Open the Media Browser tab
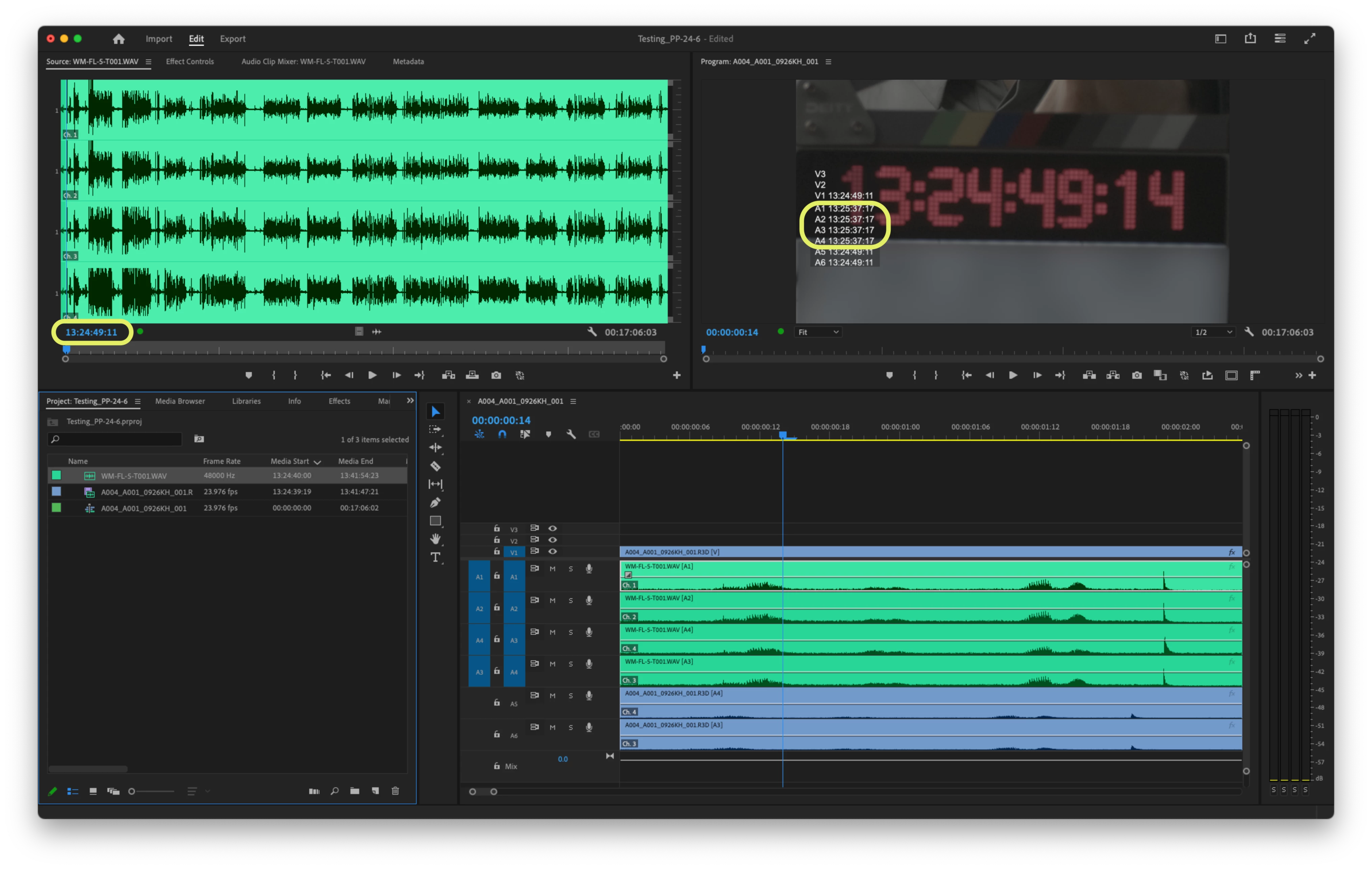This screenshot has height=869, width=1372. [x=180, y=401]
